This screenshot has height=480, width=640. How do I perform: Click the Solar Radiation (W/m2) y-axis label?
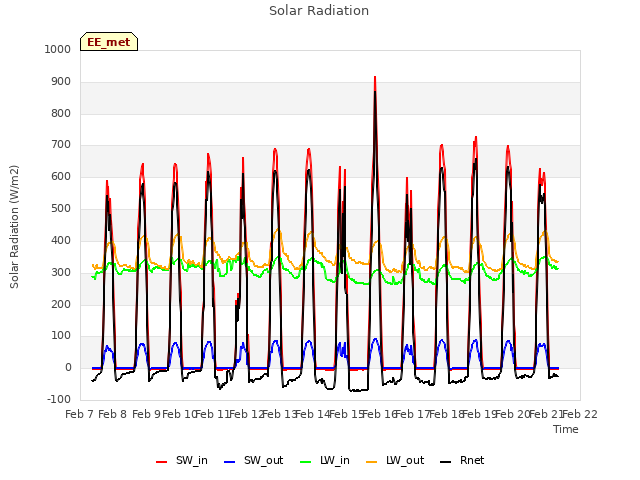click(14, 227)
